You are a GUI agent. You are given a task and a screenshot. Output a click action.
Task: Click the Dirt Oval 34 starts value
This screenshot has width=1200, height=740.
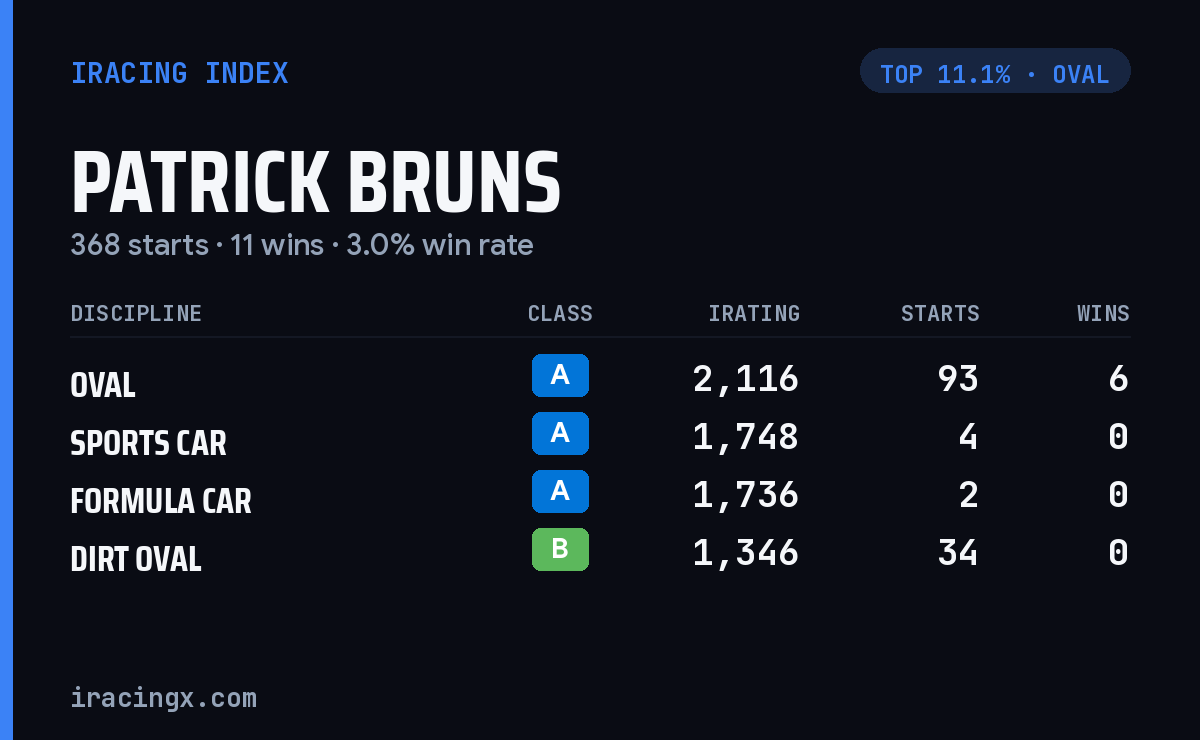[x=958, y=553]
